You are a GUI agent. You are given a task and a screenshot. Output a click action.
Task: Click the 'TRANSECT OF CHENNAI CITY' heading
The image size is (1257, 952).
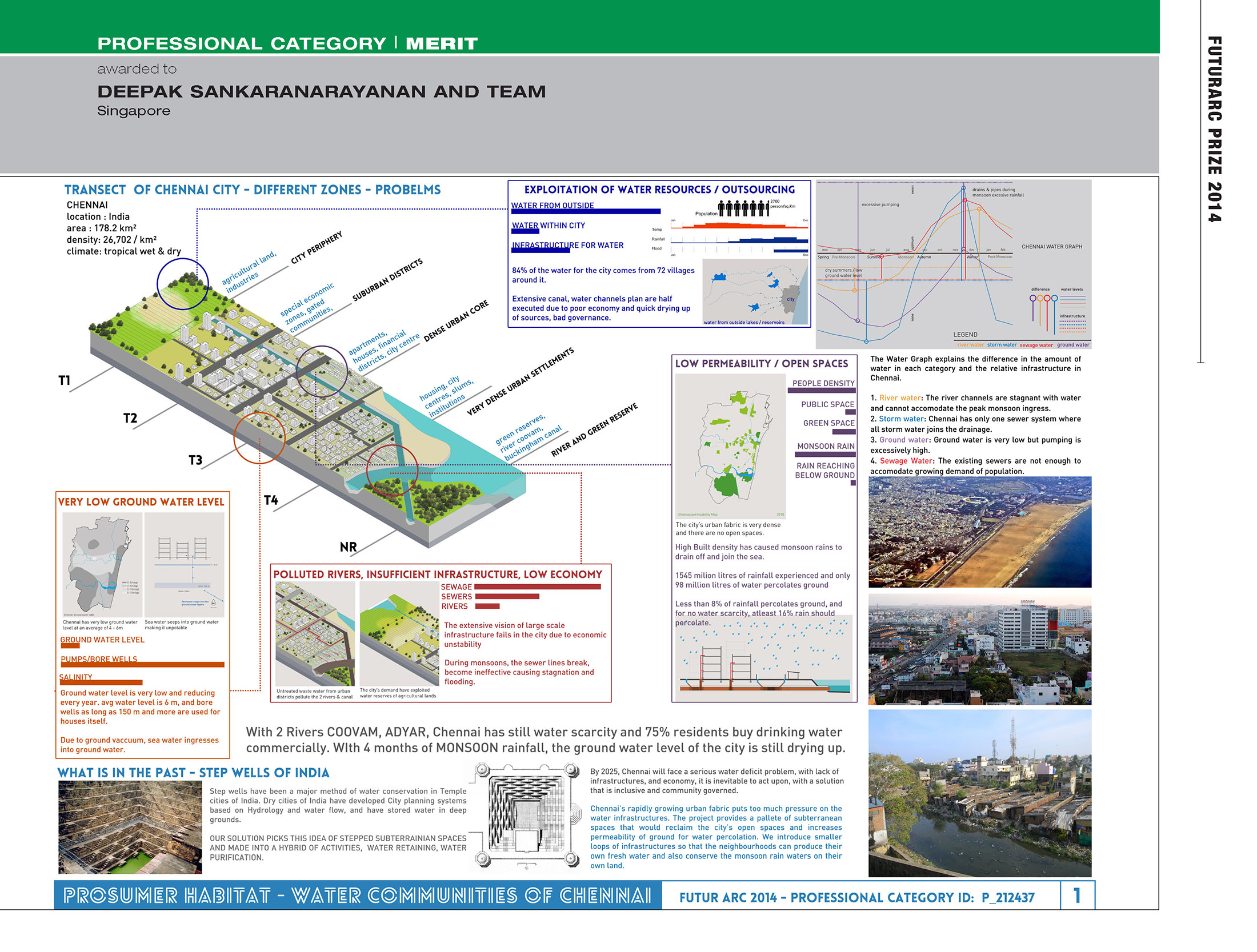click(x=253, y=190)
